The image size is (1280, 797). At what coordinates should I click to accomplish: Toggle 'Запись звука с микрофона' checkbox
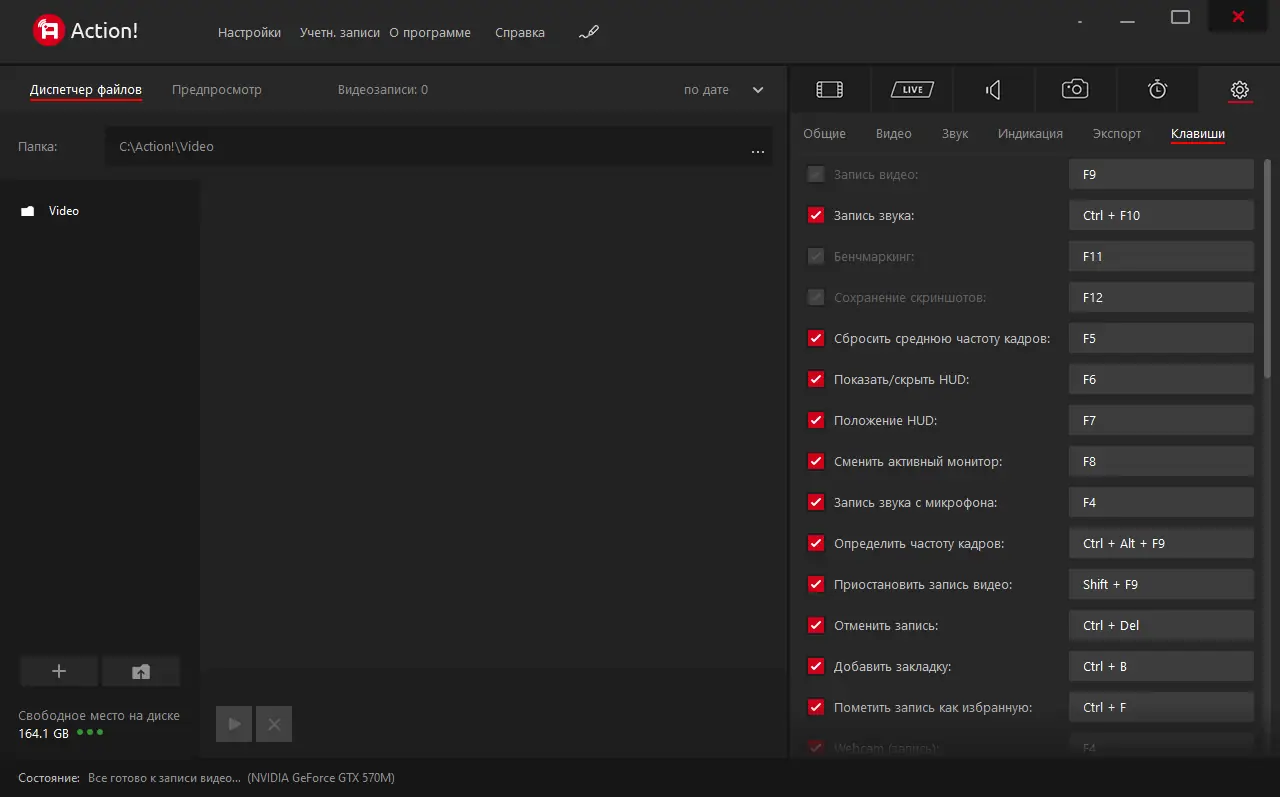(x=816, y=502)
